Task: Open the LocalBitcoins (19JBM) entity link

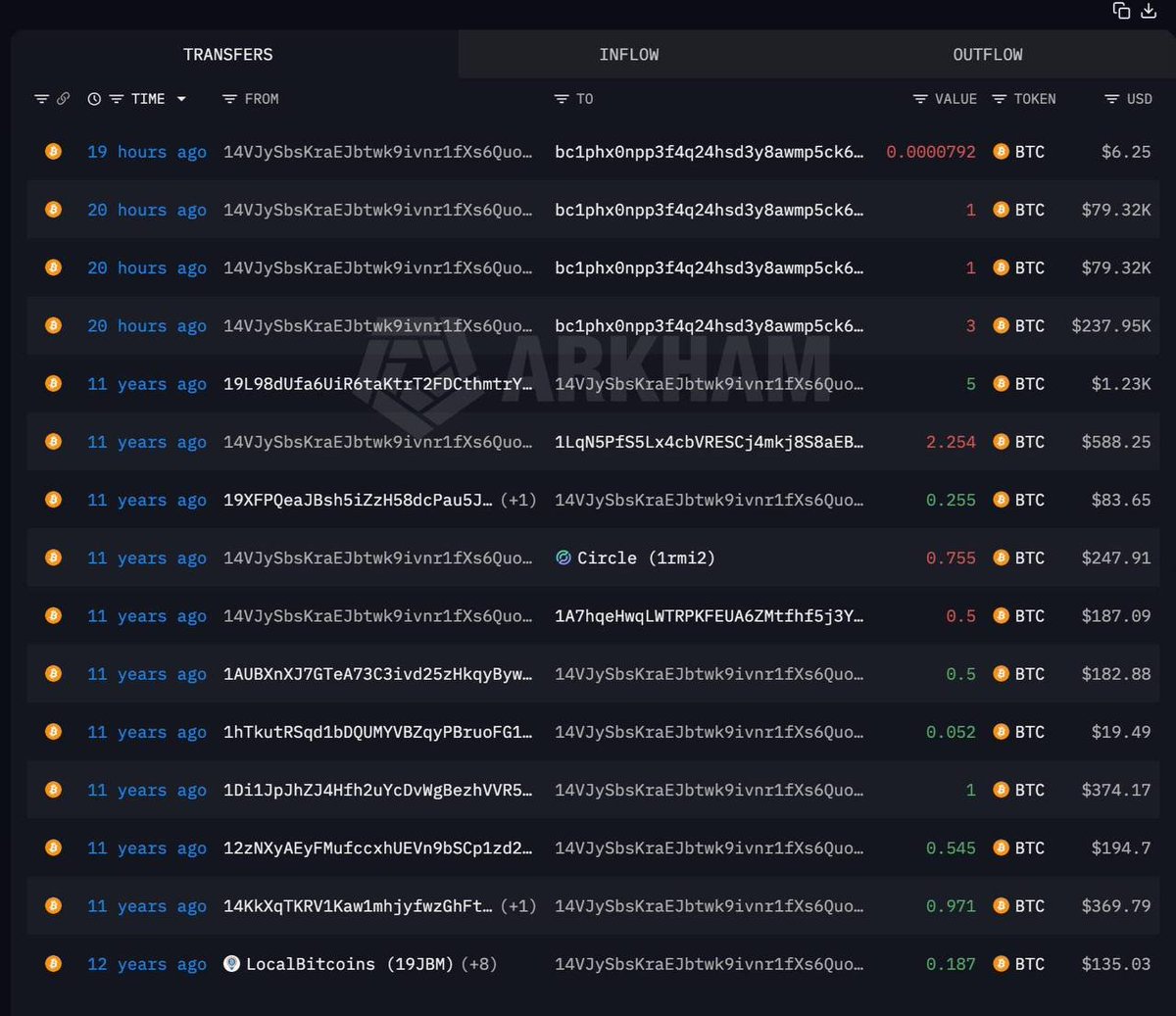Action: [x=350, y=964]
